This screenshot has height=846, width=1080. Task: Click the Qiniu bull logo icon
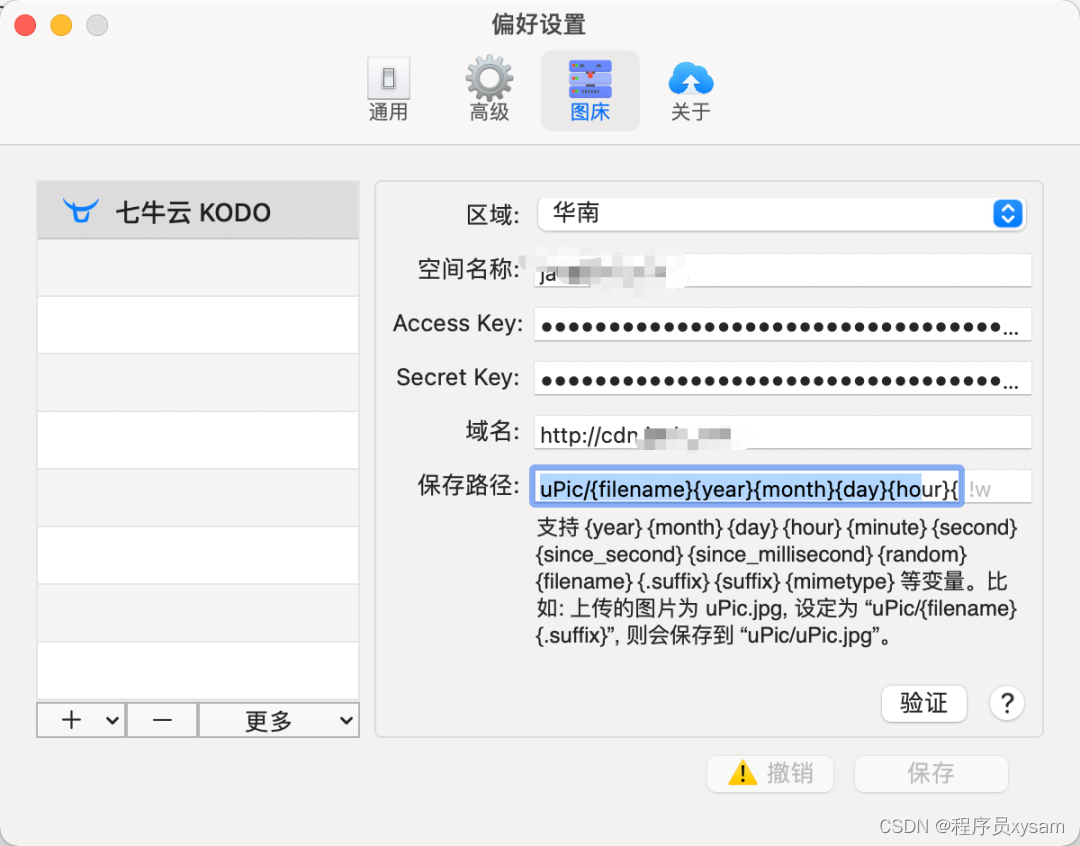[x=81, y=211]
